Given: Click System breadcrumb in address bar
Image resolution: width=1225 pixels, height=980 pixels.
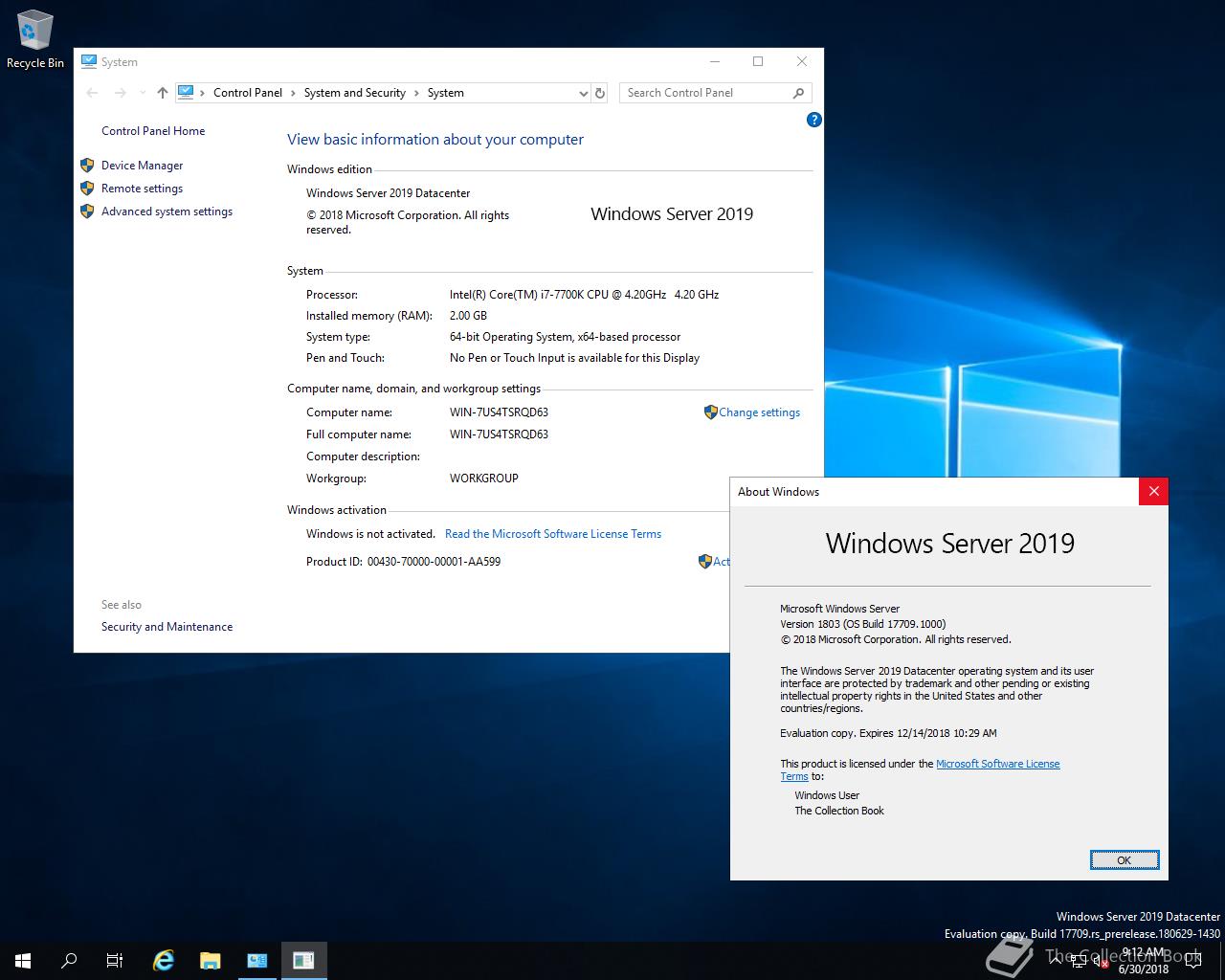Looking at the screenshot, I should coord(446,93).
